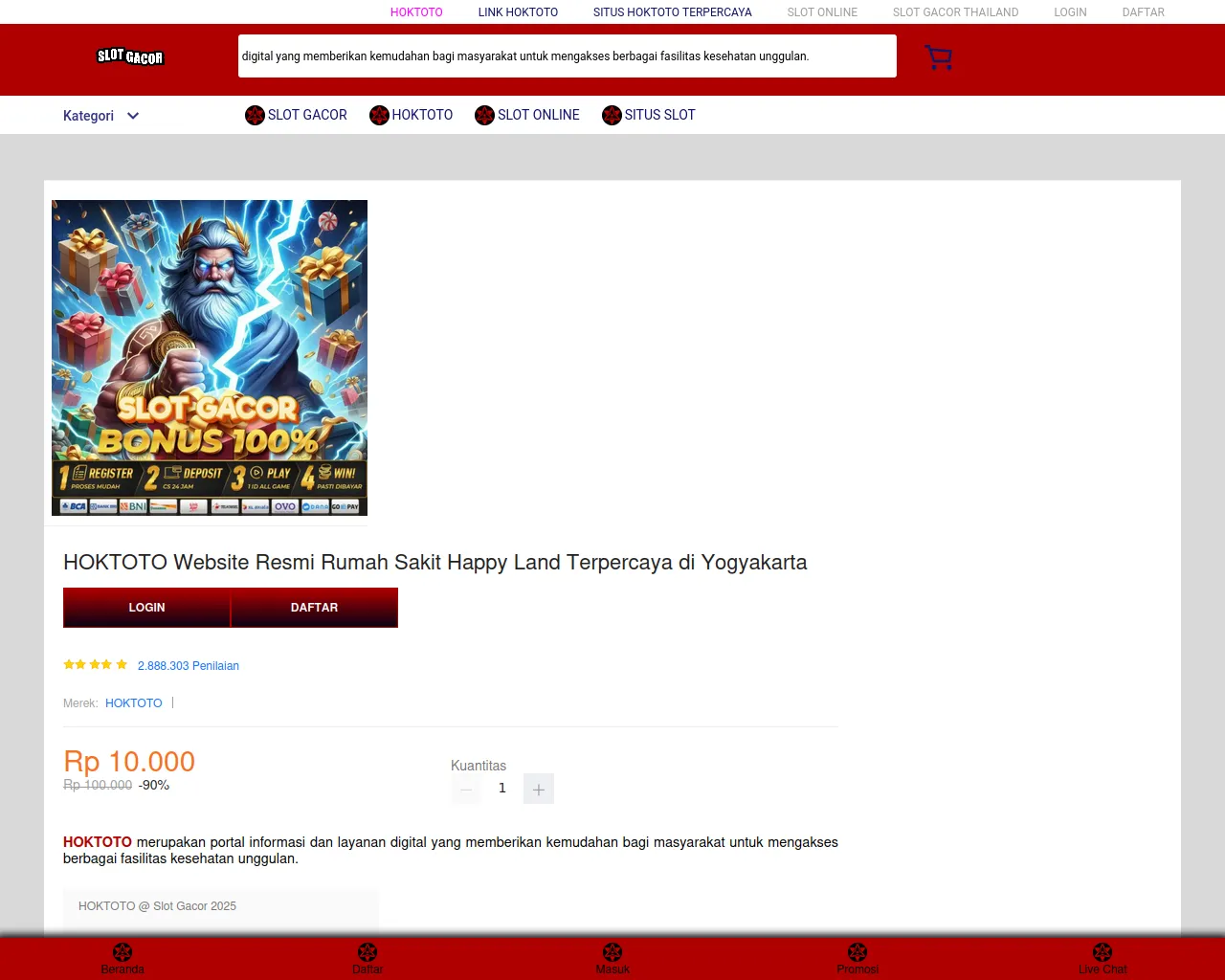Click the icon beside HOKTOTO category
The image size is (1225, 980).
[379, 116]
